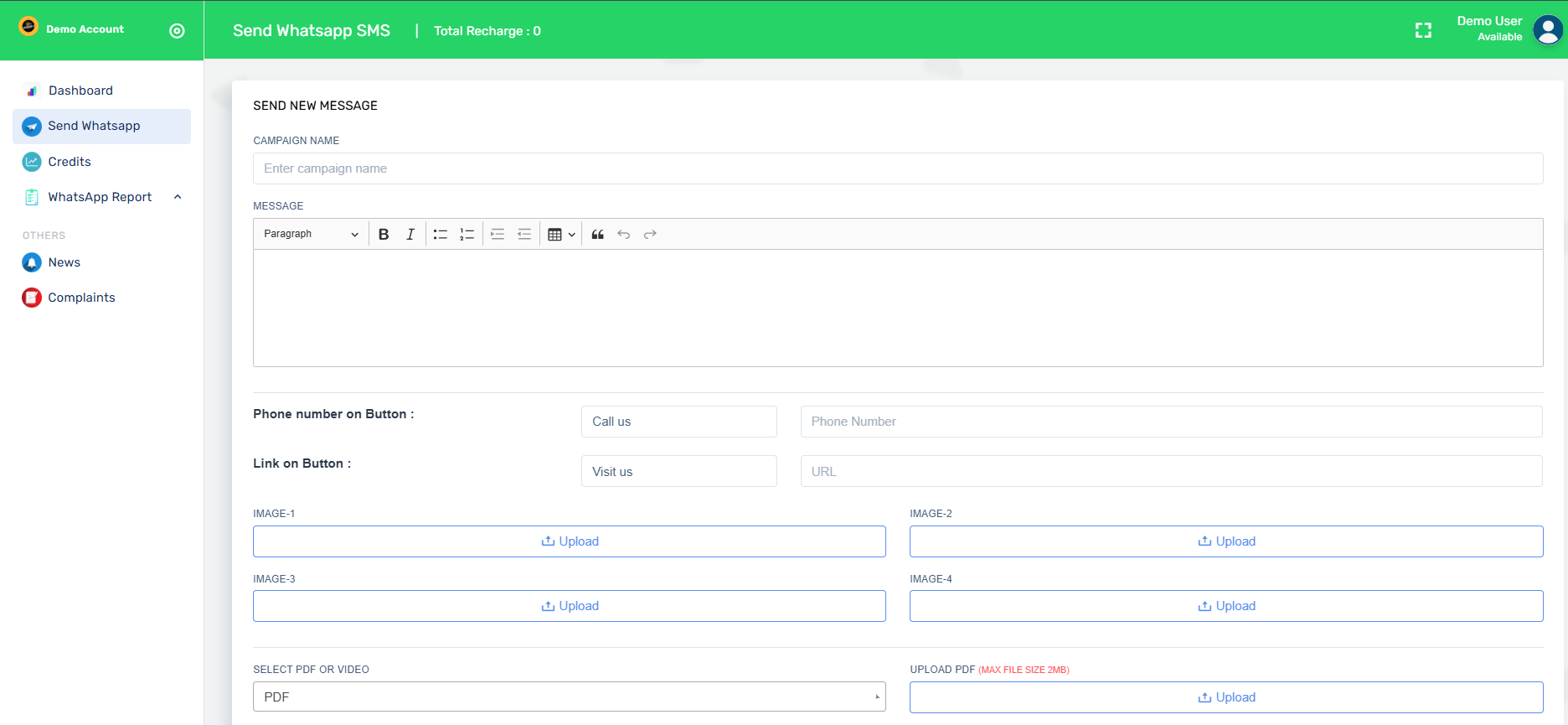Image resolution: width=1568 pixels, height=725 pixels.
Task: Toggle italic formatting in message editor
Action: coord(410,235)
